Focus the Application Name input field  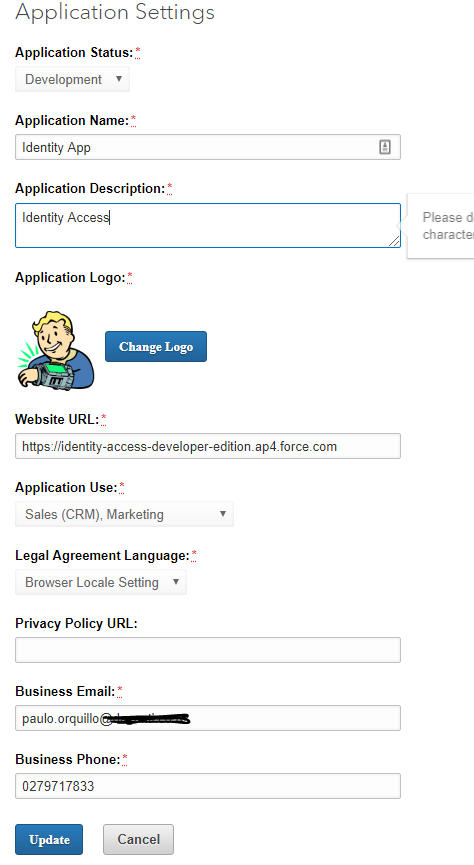pos(208,147)
